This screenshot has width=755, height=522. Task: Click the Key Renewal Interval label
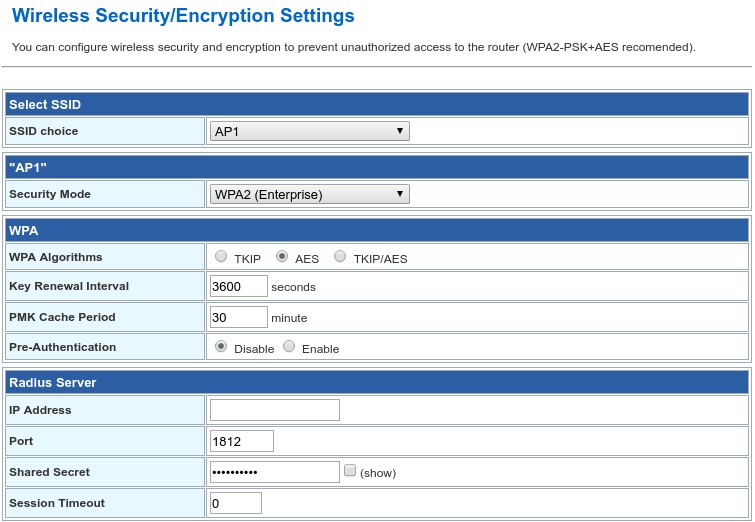click(x=69, y=286)
